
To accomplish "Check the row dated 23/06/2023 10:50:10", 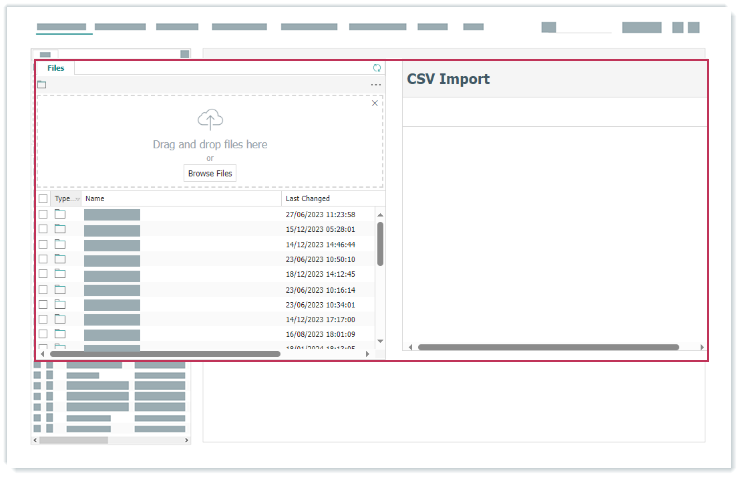I will pos(43,259).
